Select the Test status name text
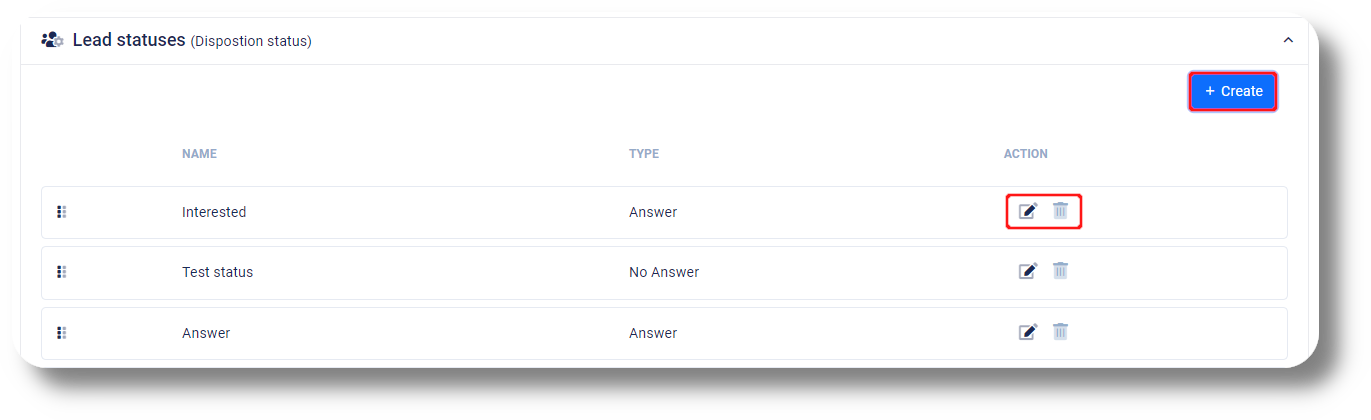This screenshot has height=420, width=1371. [218, 272]
